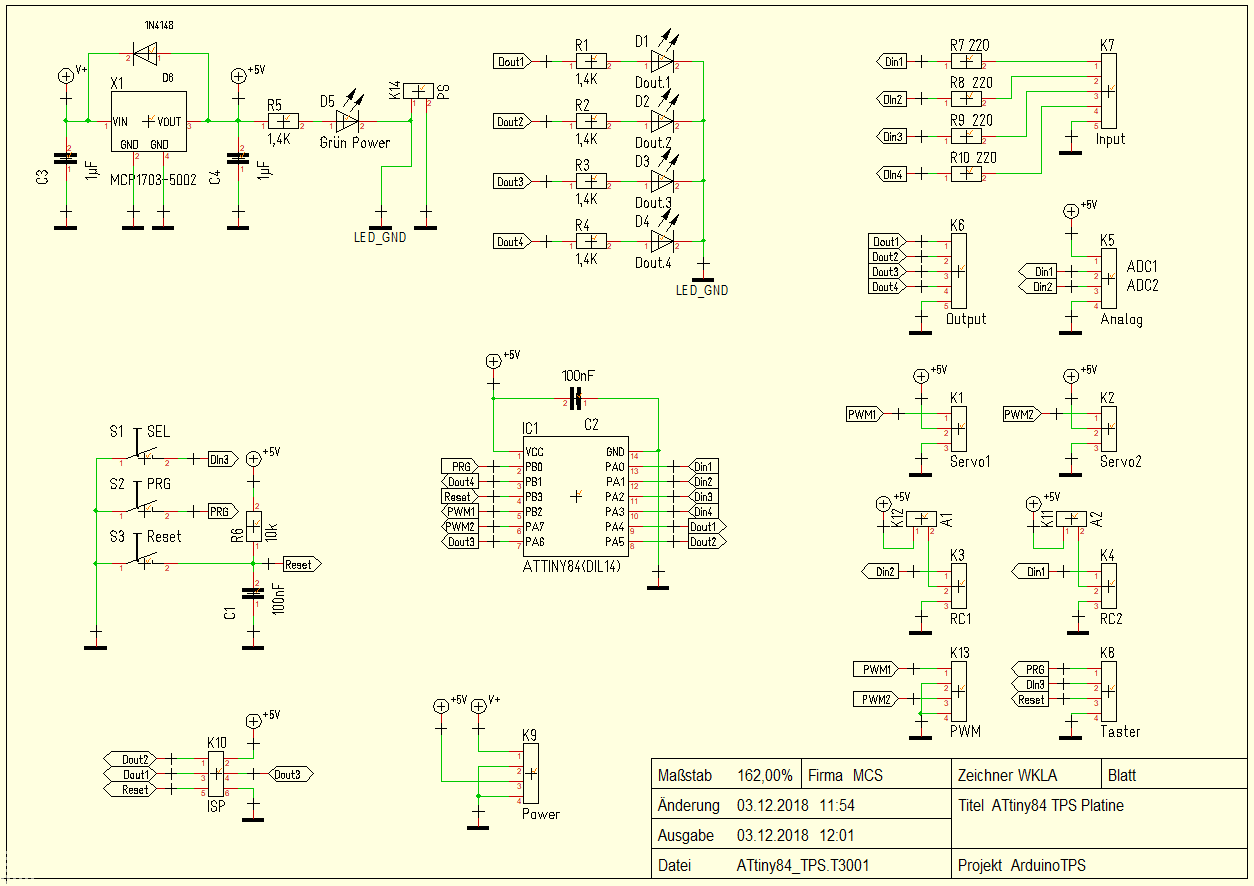Select resistor R7 220 near Din1
This screenshot has height=886, width=1254.
tap(968, 62)
